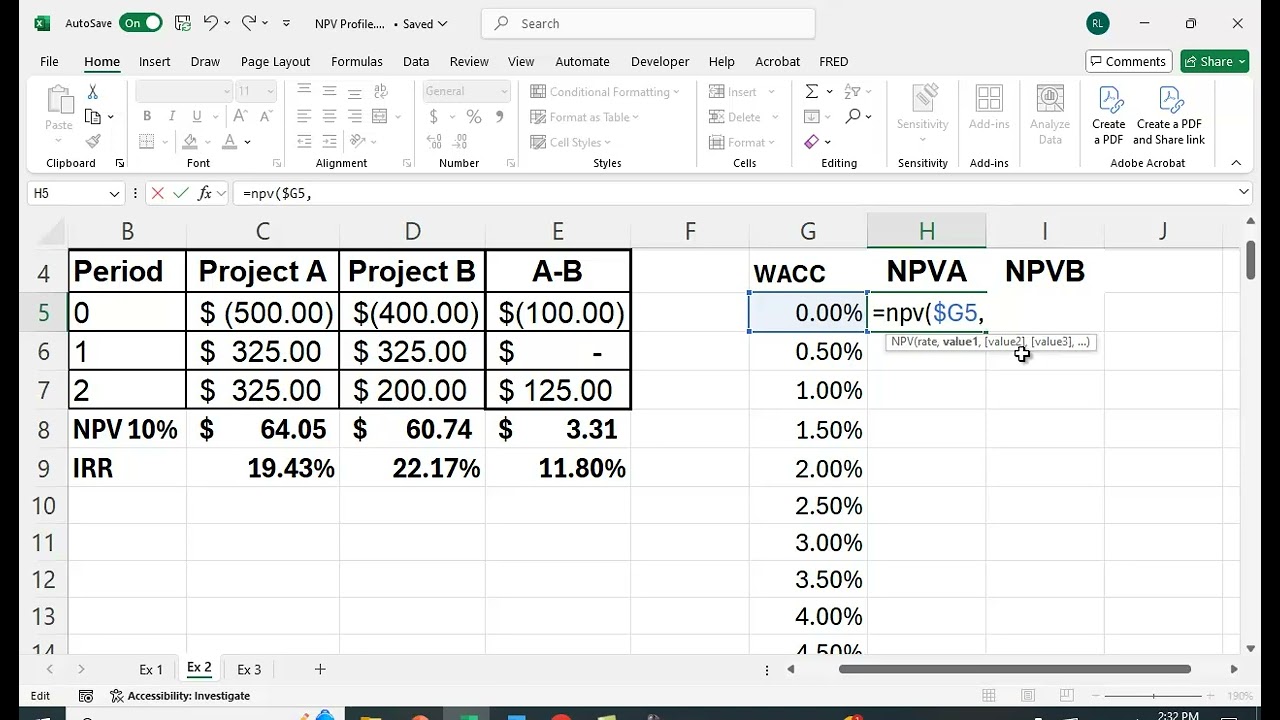The image size is (1280, 720).
Task: Click the Font Color A swatch
Action: (229, 142)
